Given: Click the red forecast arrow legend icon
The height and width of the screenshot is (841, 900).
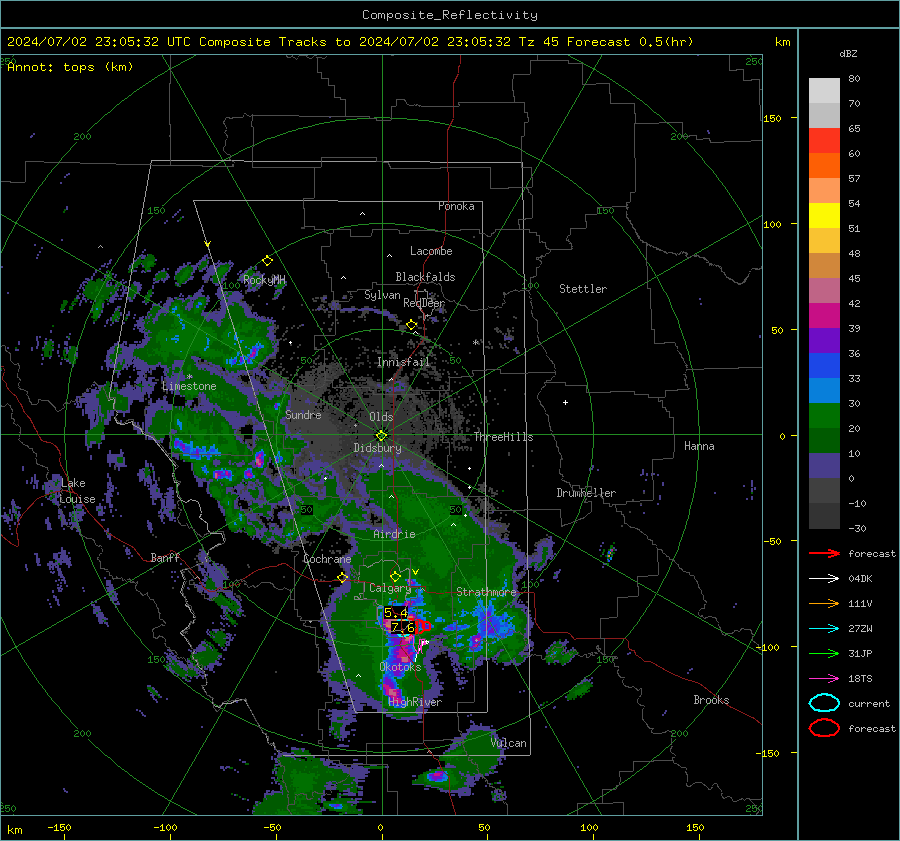Looking at the screenshot, I should (x=824, y=553).
